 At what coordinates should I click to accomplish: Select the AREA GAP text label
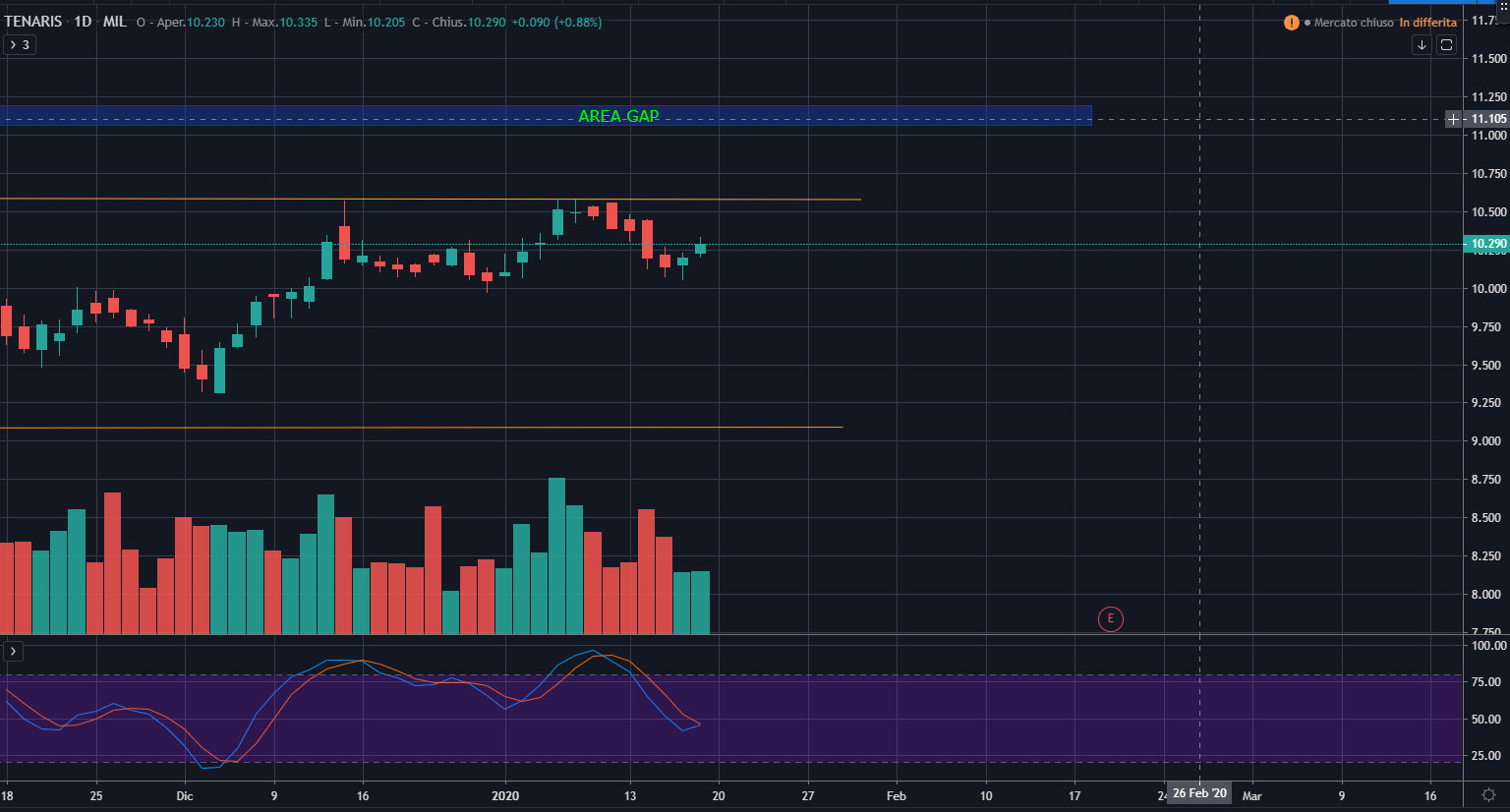(618, 116)
